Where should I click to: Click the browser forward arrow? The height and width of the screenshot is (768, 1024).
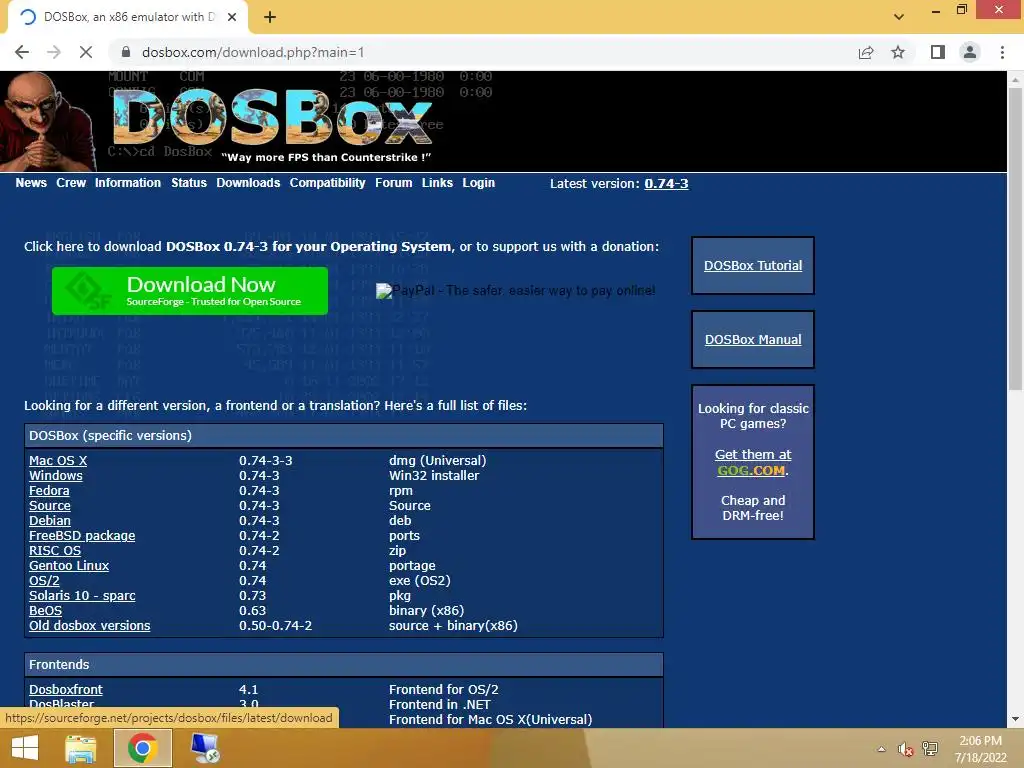[54, 52]
